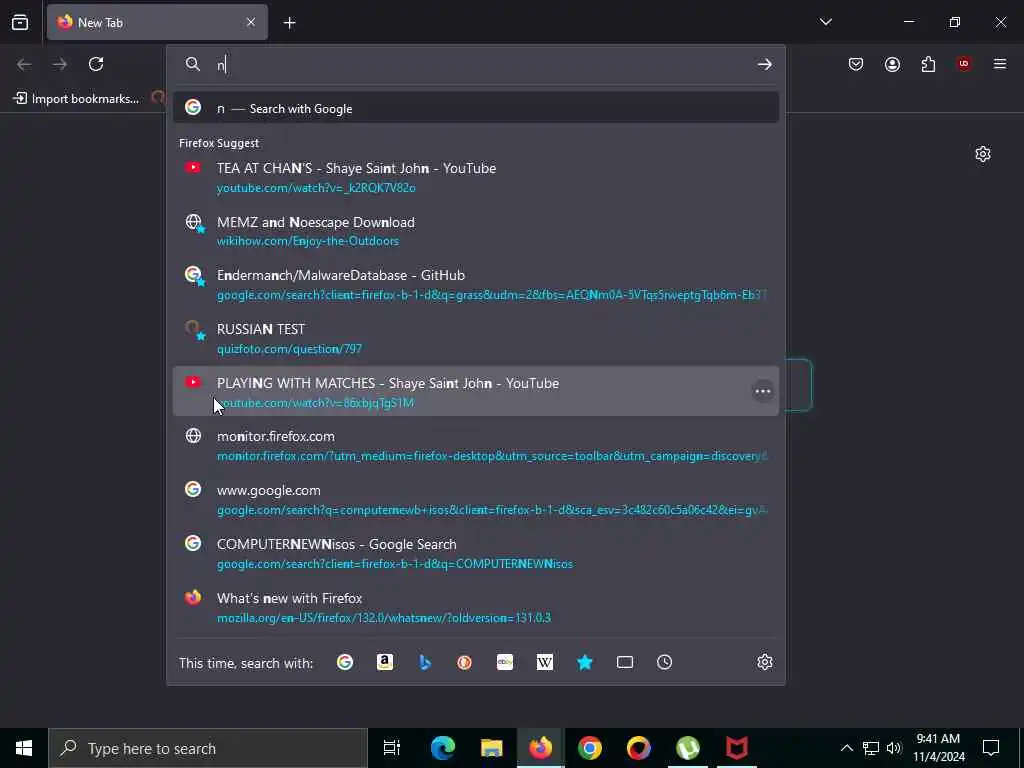Open a new tab with plus button
Screen dimensions: 1024x768
289,23
